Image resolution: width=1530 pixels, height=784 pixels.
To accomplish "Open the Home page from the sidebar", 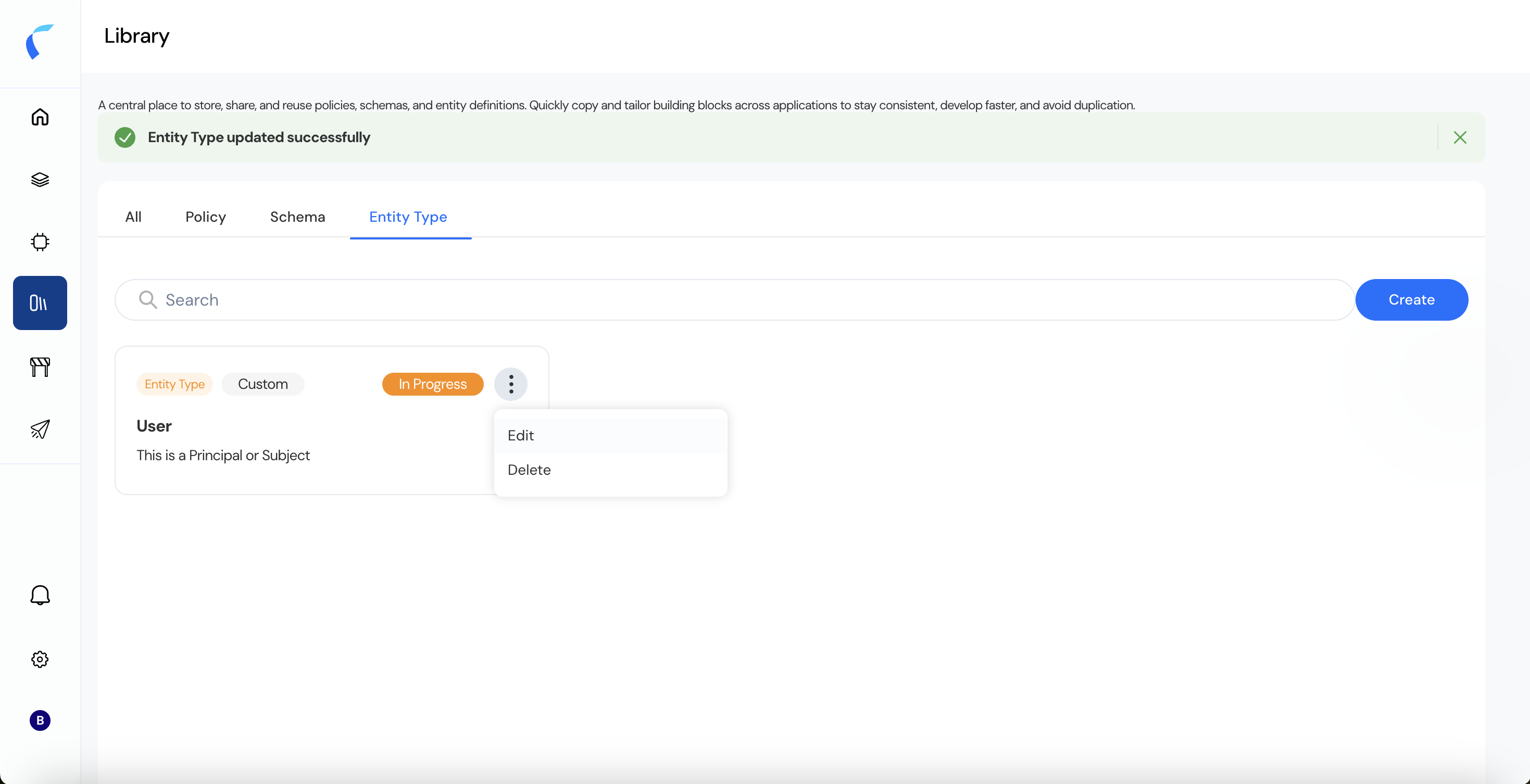I will coord(40,117).
